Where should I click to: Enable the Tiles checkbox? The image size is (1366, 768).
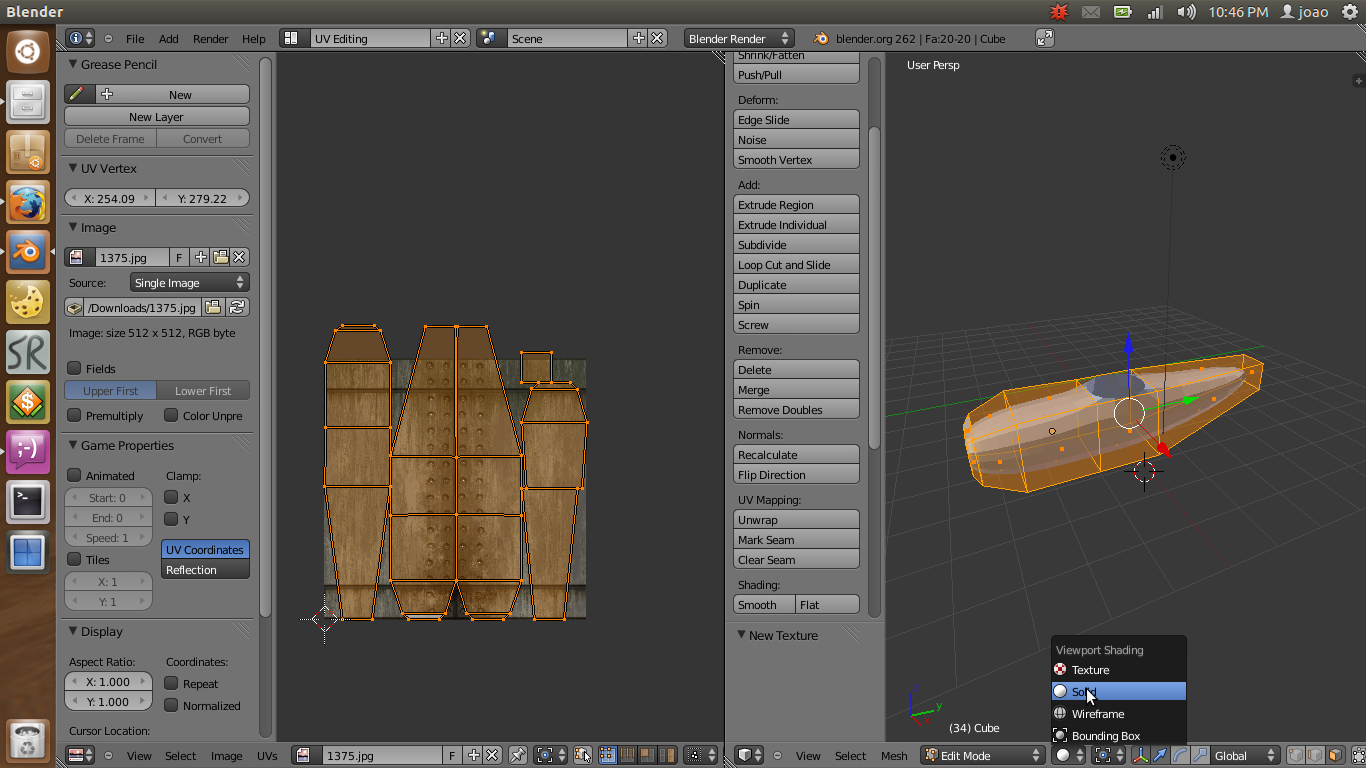click(74, 559)
